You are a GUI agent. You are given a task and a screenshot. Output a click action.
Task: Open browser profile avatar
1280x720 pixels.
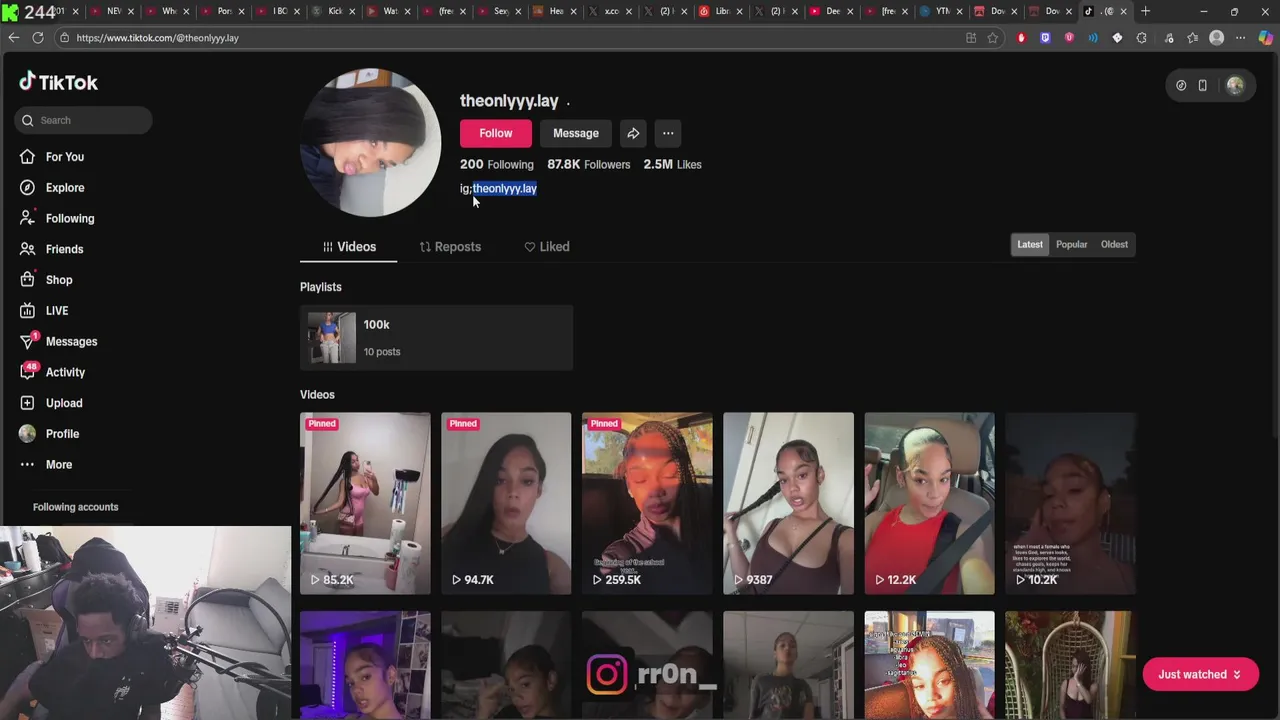coord(1216,38)
